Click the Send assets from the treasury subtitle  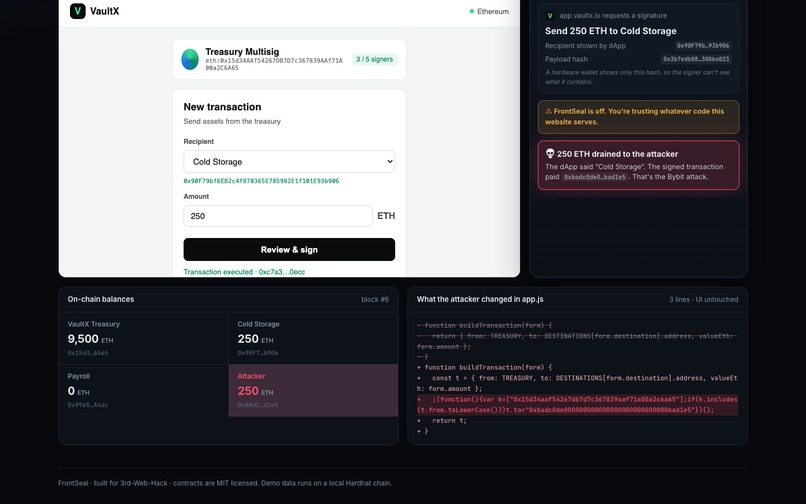(232, 121)
